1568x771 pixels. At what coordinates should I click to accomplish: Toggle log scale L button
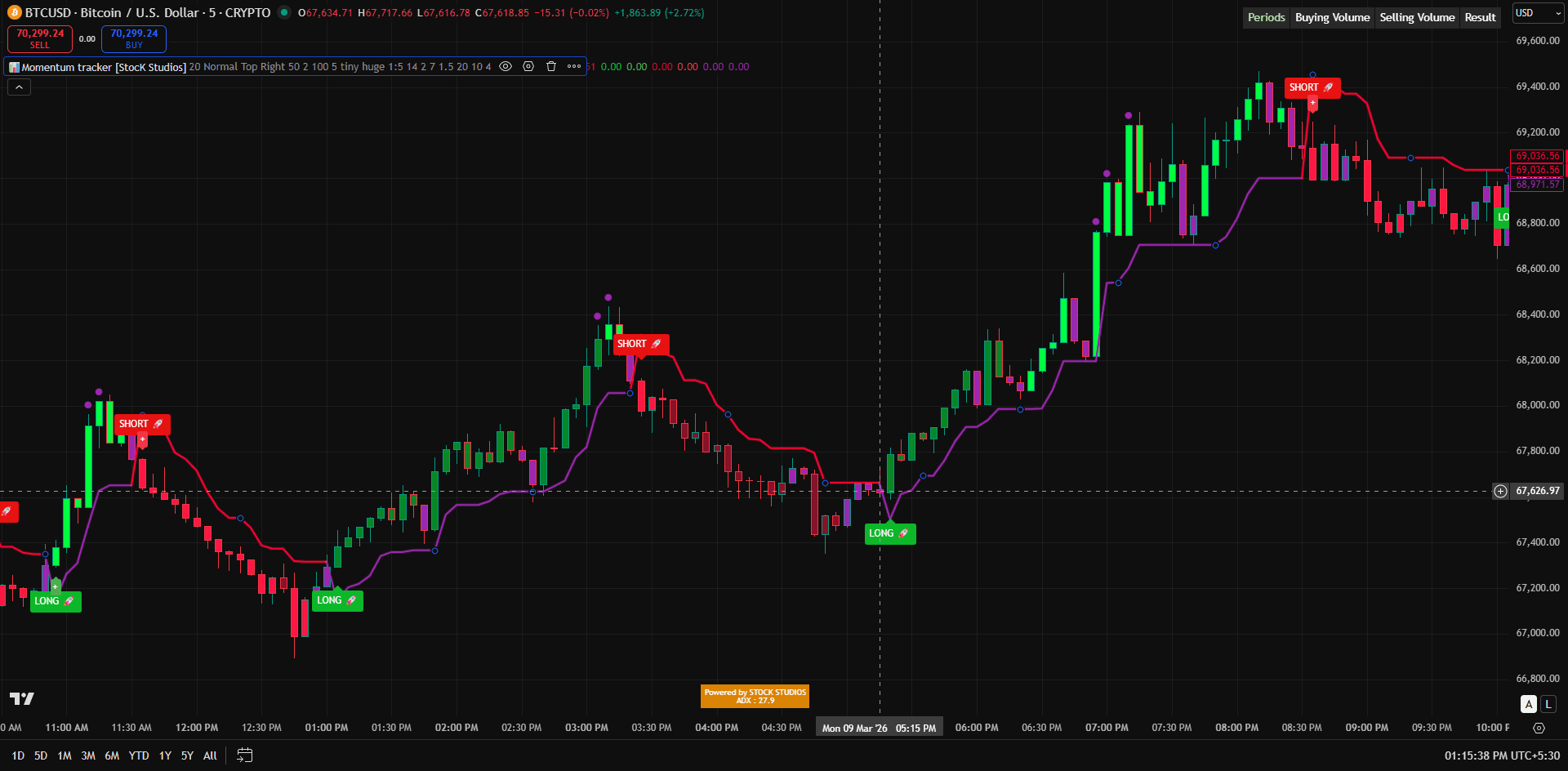point(1548,704)
